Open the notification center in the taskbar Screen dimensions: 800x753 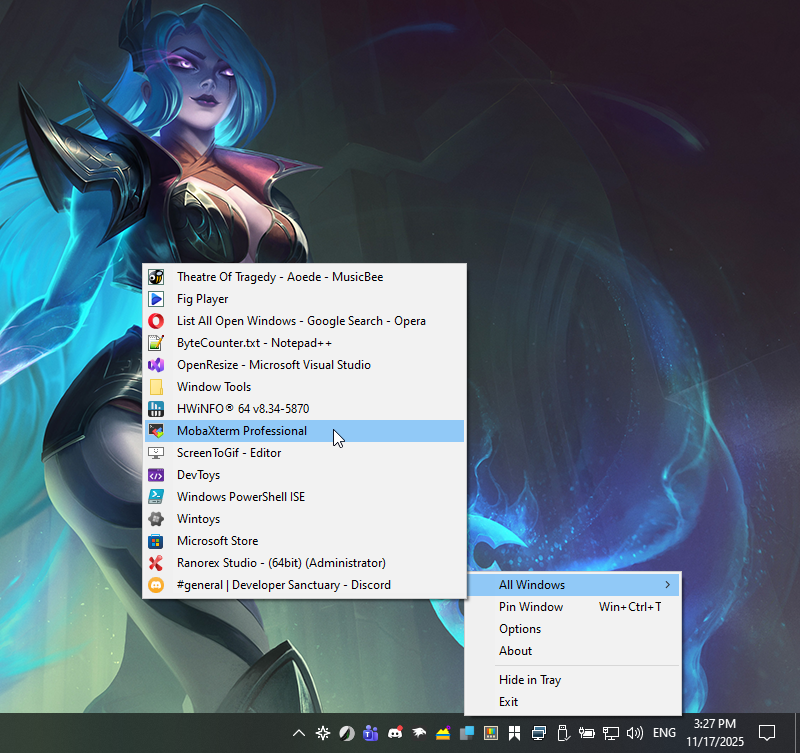(767, 732)
